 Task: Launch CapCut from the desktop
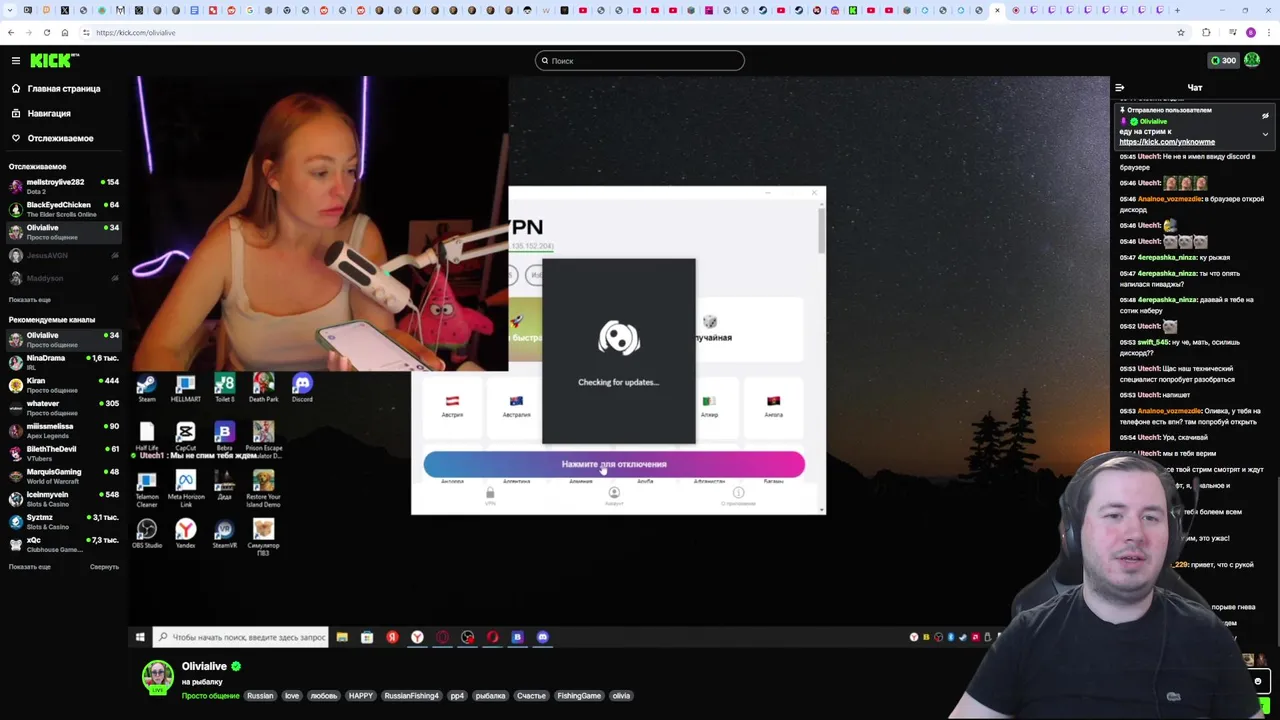185,436
